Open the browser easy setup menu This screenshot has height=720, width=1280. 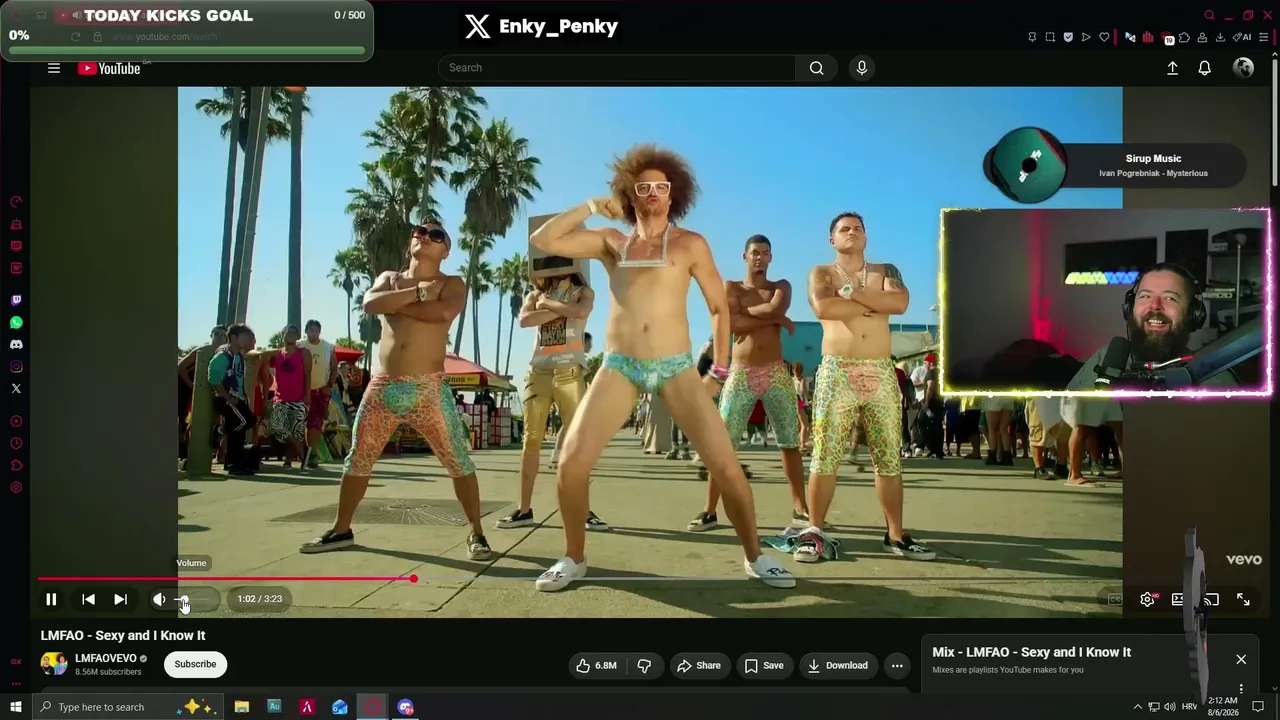[1264, 37]
